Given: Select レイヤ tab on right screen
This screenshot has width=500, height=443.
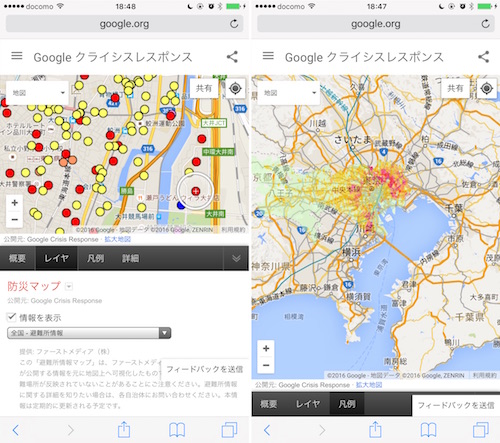Looking at the screenshot, I should click(308, 404).
